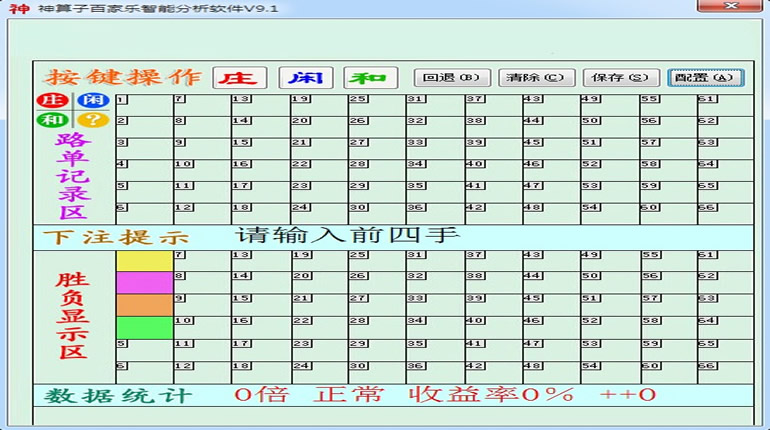Click the 按键操作 heading
The image size is (770, 430).
[x=124, y=77]
